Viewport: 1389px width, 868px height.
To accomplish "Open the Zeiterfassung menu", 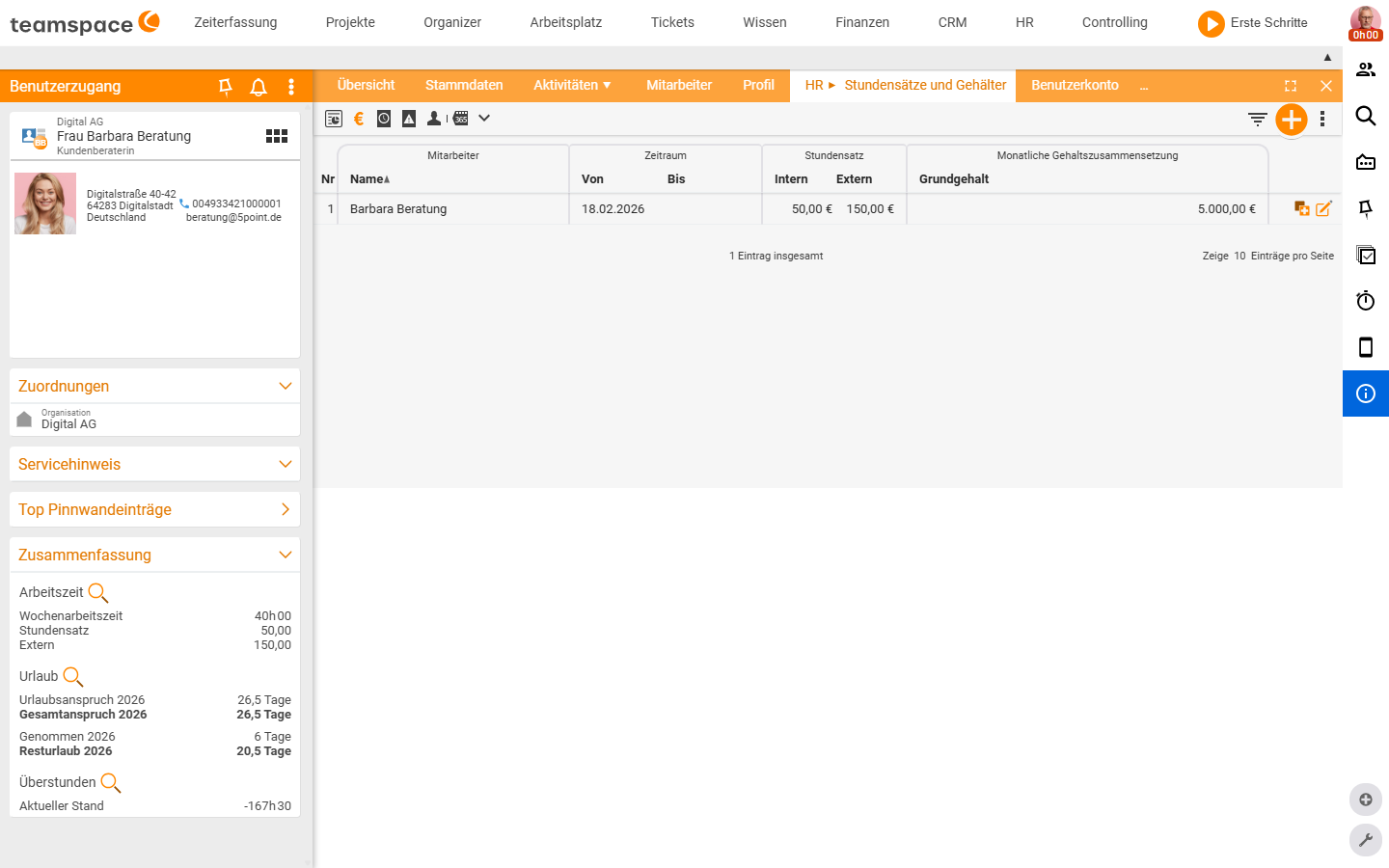I will [235, 22].
